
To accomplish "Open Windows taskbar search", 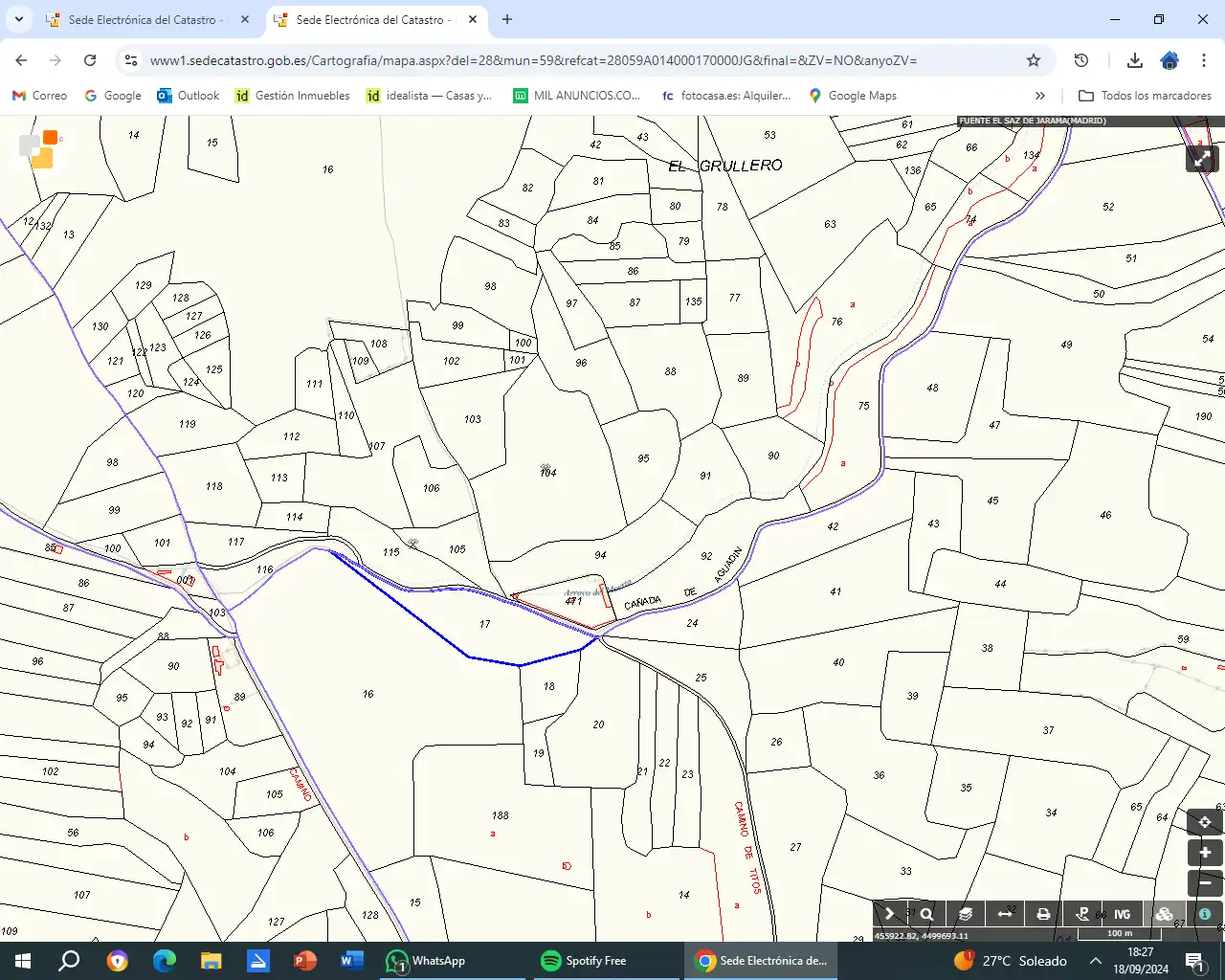I will [70, 961].
